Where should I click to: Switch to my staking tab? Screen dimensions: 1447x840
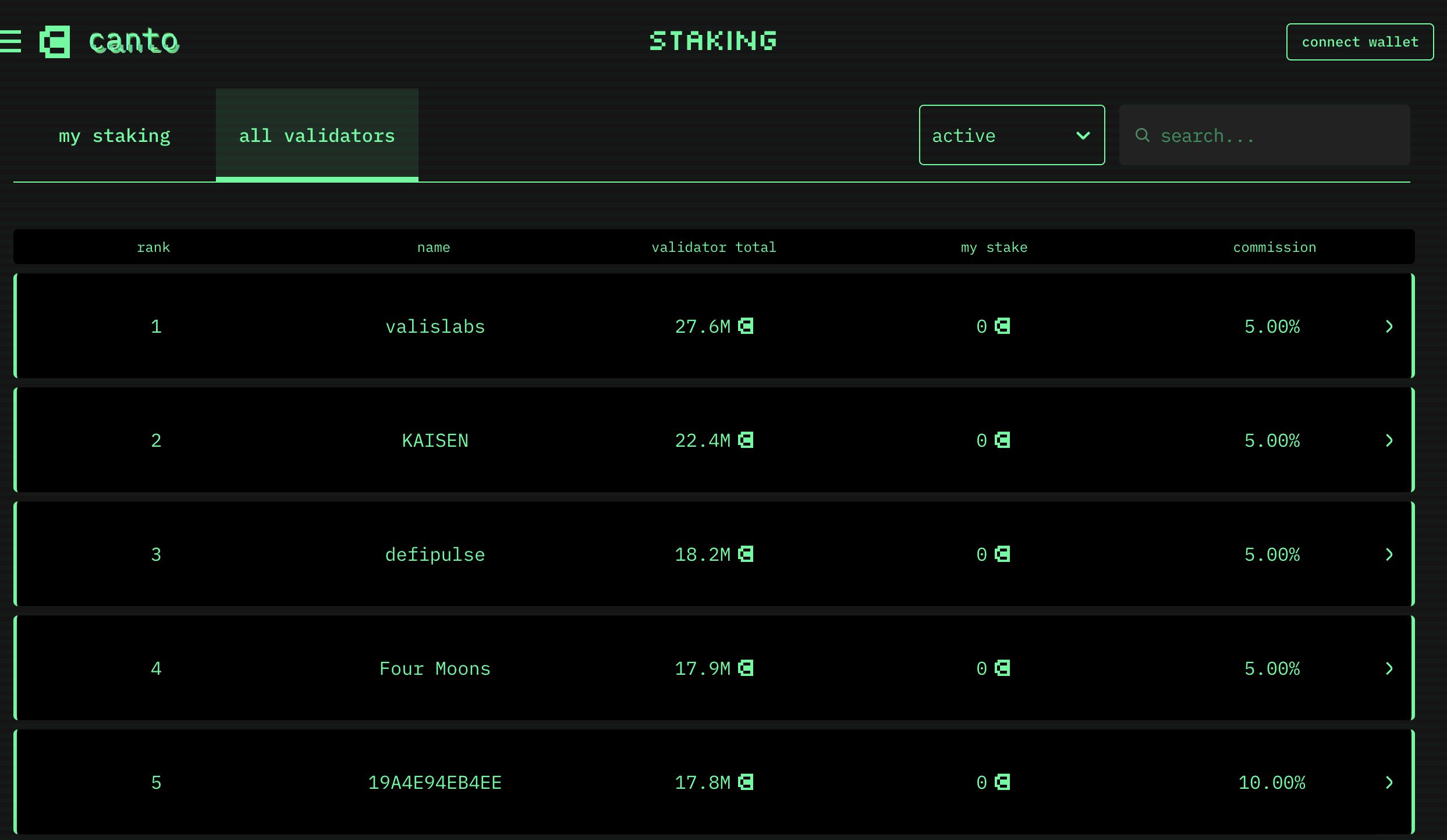point(115,136)
